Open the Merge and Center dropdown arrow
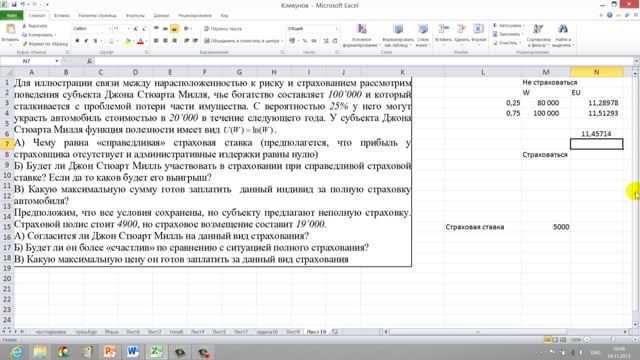Viewport: 640px width, 360px height. coord(282,41)
